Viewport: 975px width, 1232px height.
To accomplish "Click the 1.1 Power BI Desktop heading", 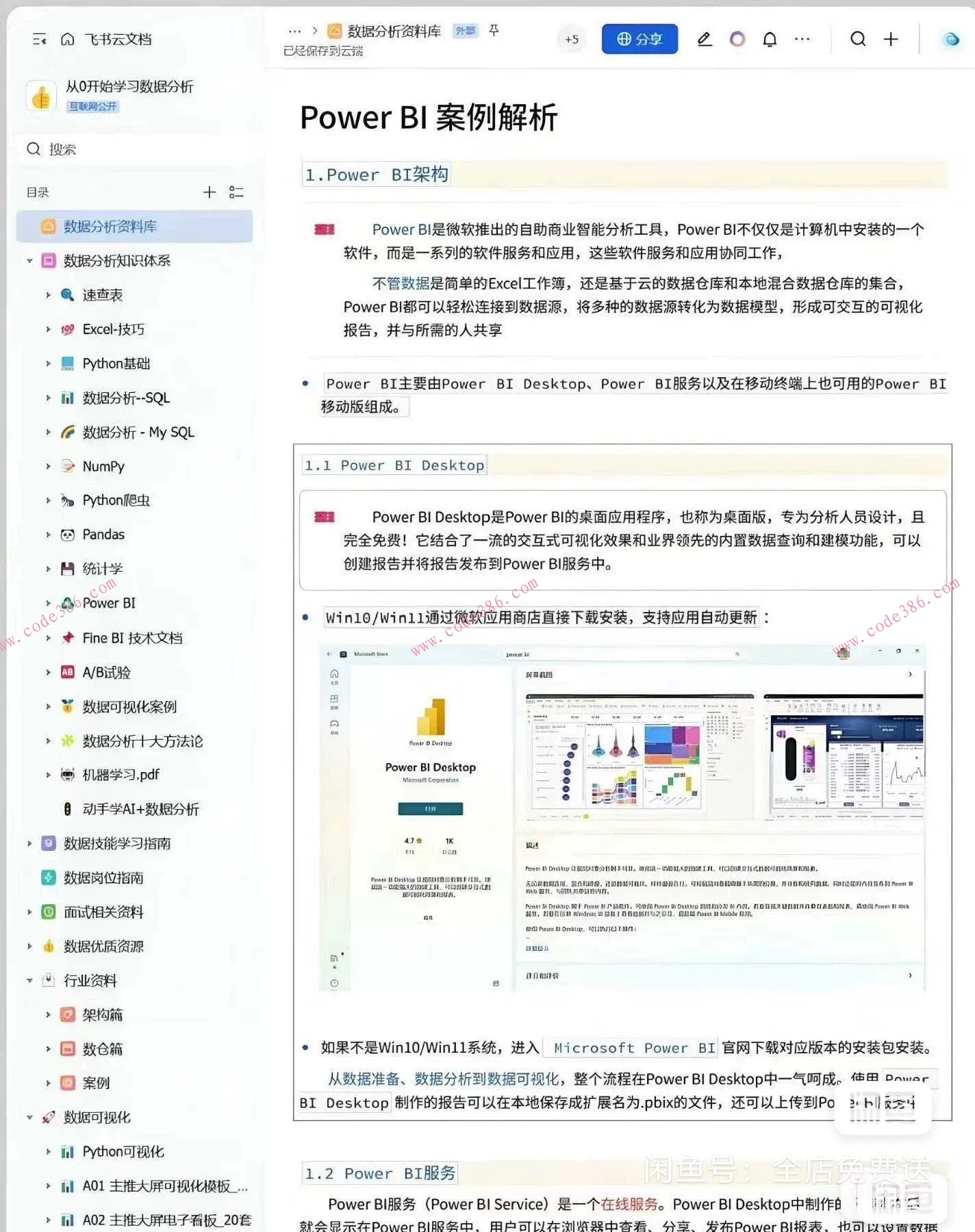I will (394, 465).
